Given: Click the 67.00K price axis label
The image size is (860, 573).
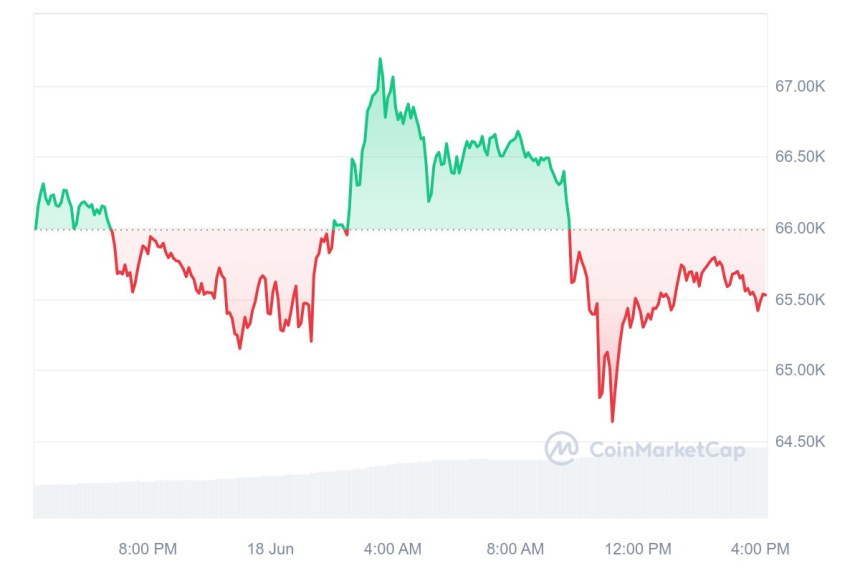Looking at the screenshot, I should pyautogui.click(x=800, y=87).
